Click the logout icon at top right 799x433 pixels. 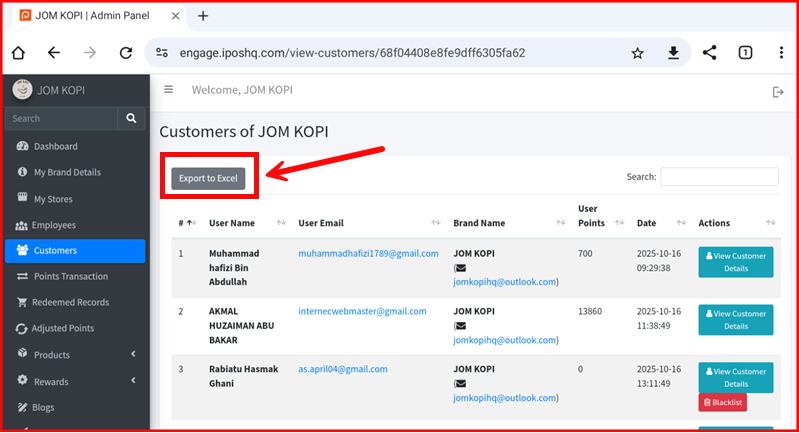[778, 92]
